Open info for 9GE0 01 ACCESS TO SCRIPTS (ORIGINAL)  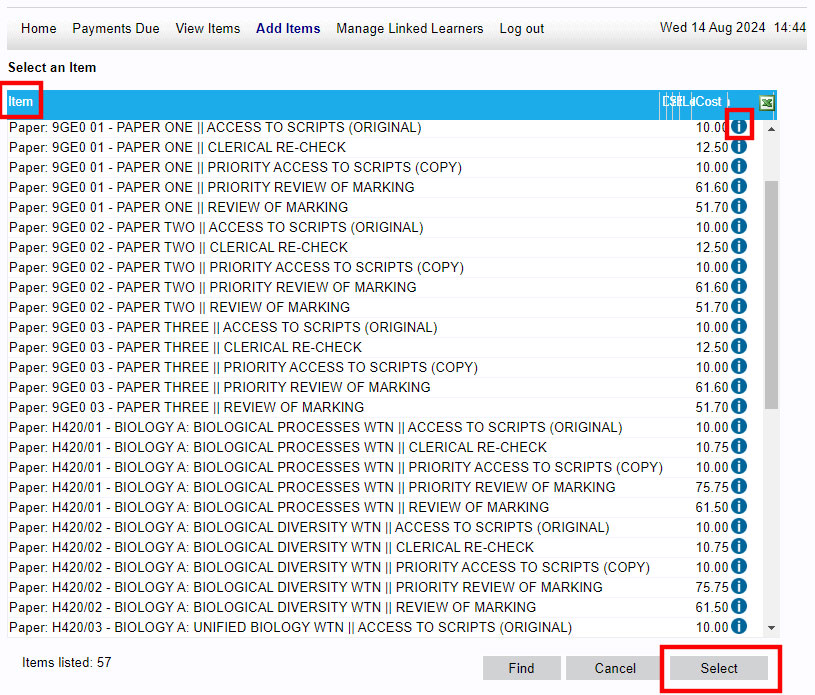pyautogui.click(x=737, y=125)
